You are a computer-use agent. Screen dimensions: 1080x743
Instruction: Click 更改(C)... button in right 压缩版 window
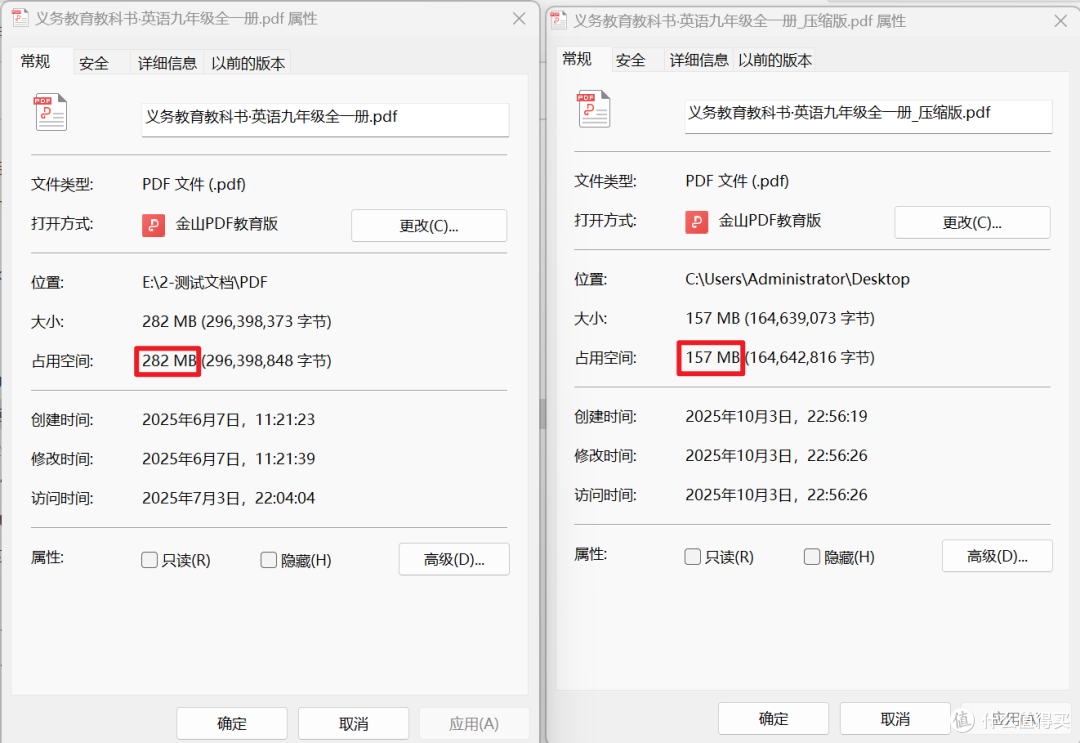[x=972, y=222]
